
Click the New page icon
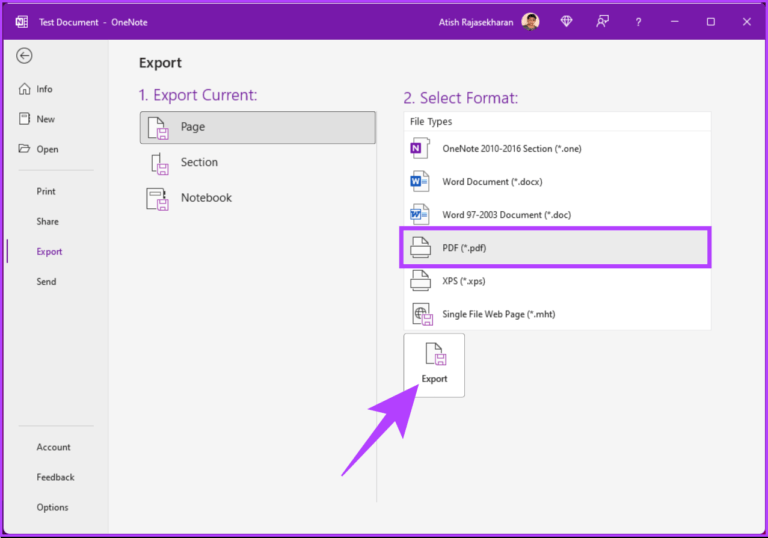pyautogui.click(x=24, y=119)
